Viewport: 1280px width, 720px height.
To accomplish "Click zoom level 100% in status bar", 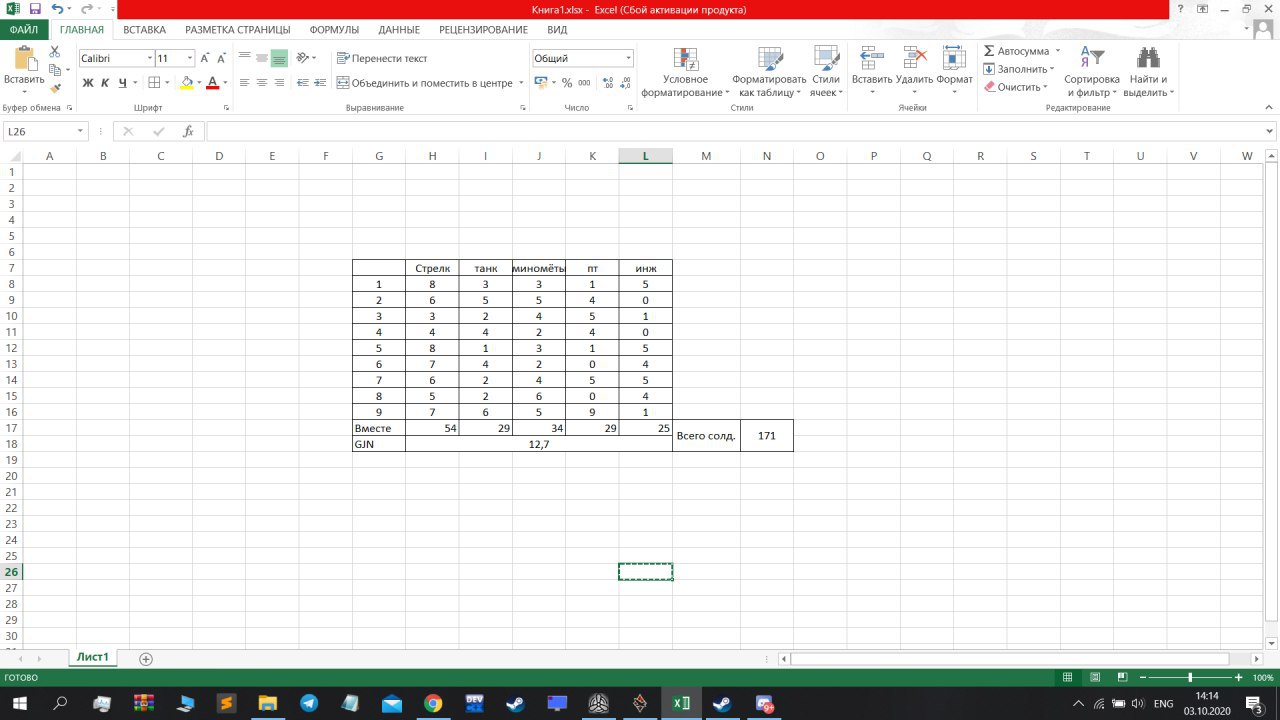I will click(1262, 677).
